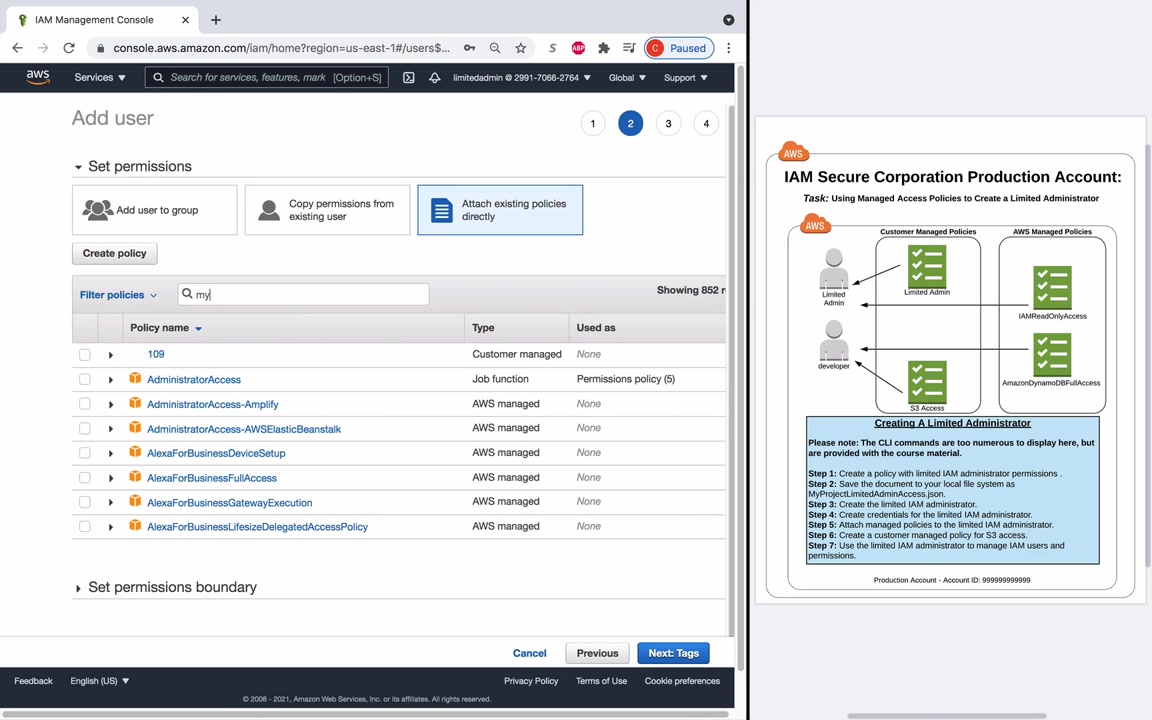Go to wizard step 3
This screenshot has width=1152, height=720.
pyautogui.click(x=669, y=123)
